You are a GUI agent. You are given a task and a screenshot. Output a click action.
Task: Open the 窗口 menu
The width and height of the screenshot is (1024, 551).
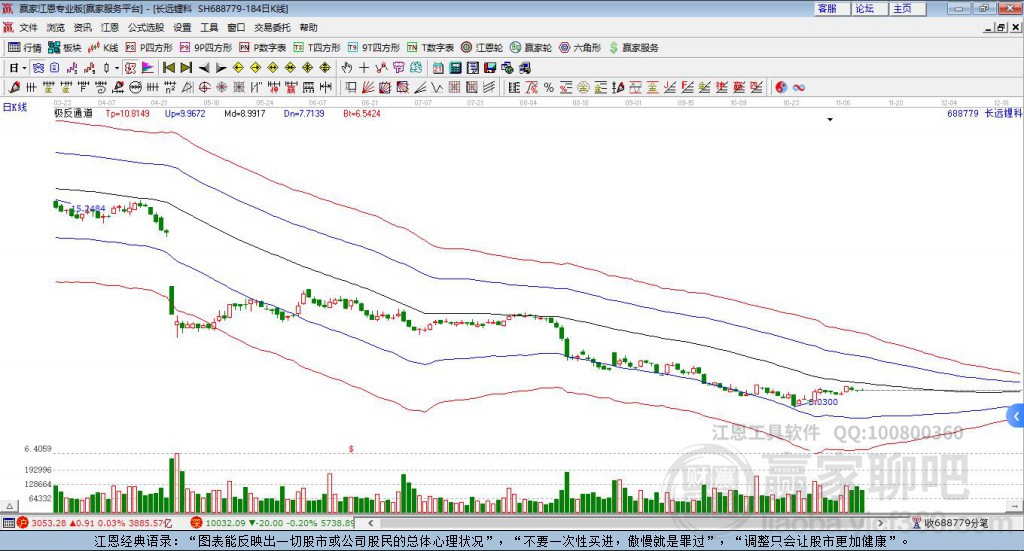236,27
